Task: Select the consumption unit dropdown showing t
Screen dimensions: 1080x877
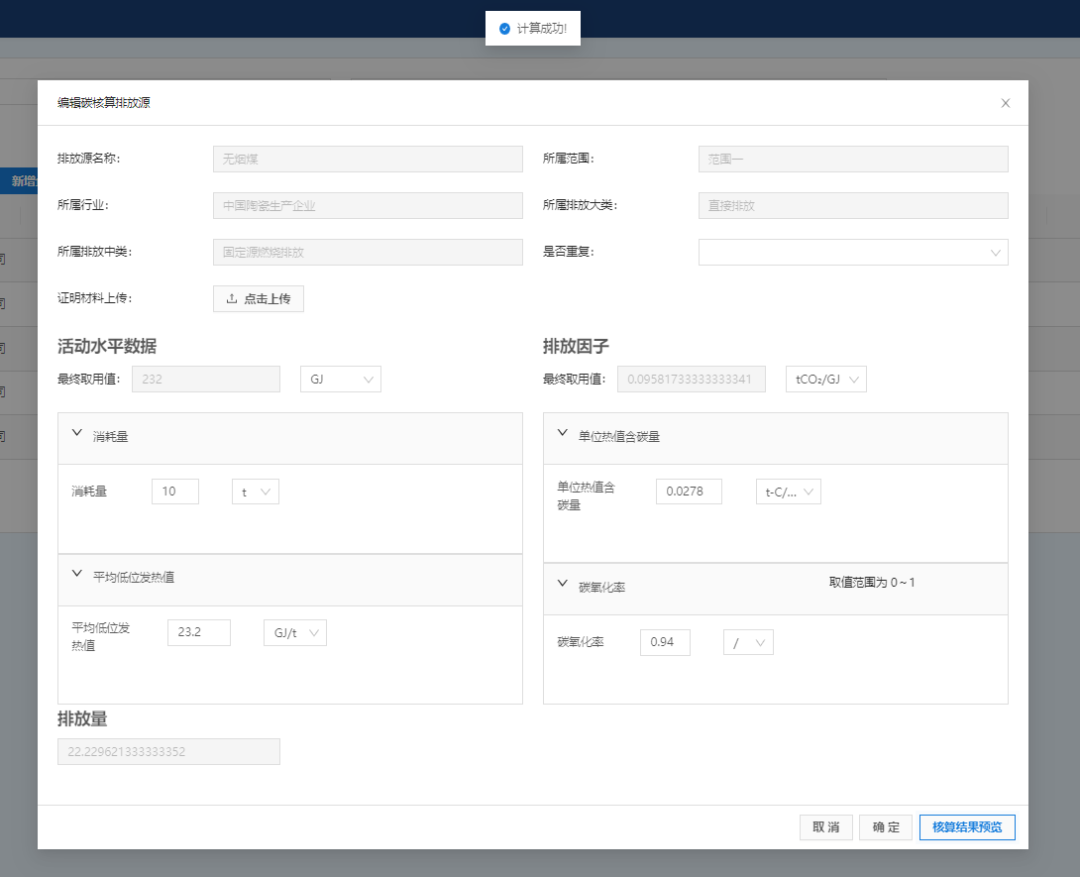Action: coord(255,492)
